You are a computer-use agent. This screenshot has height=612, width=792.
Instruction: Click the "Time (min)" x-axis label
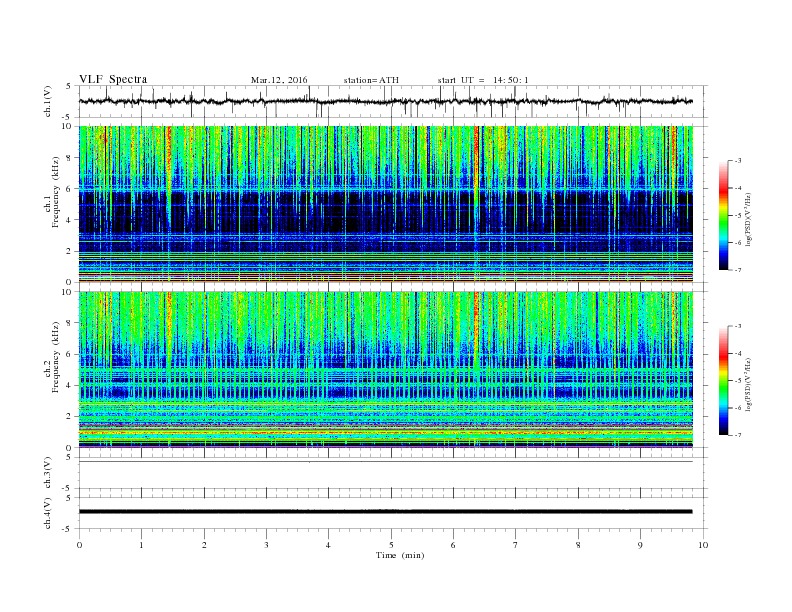coord(400,555)
